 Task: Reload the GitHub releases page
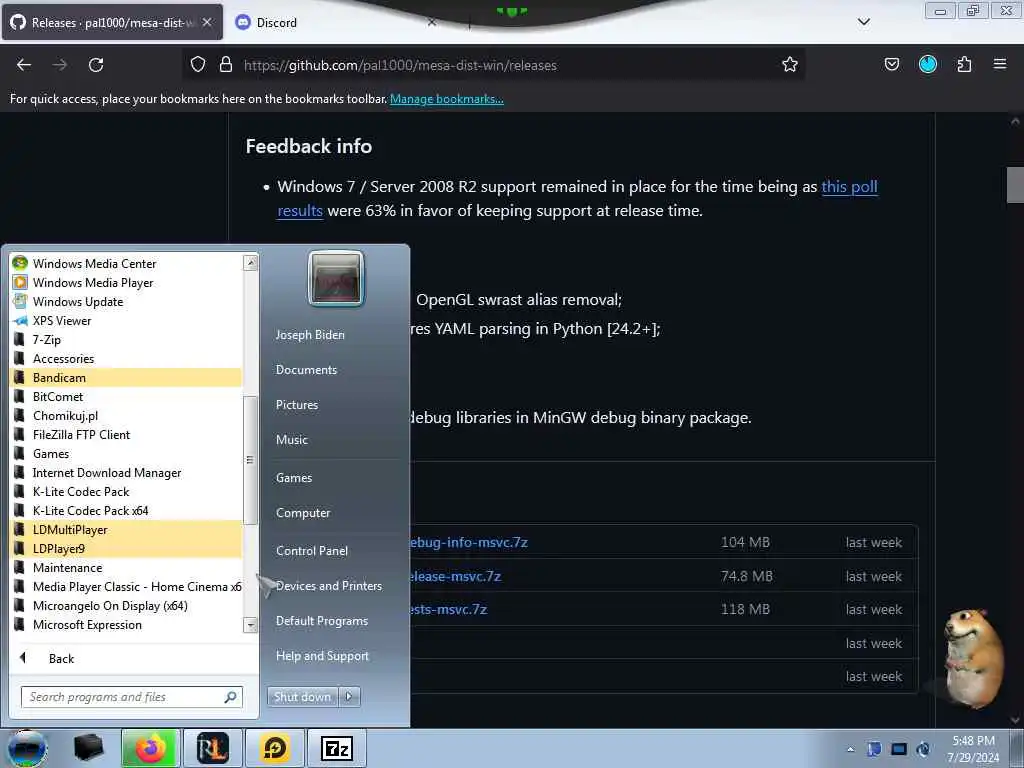(96, 65)
